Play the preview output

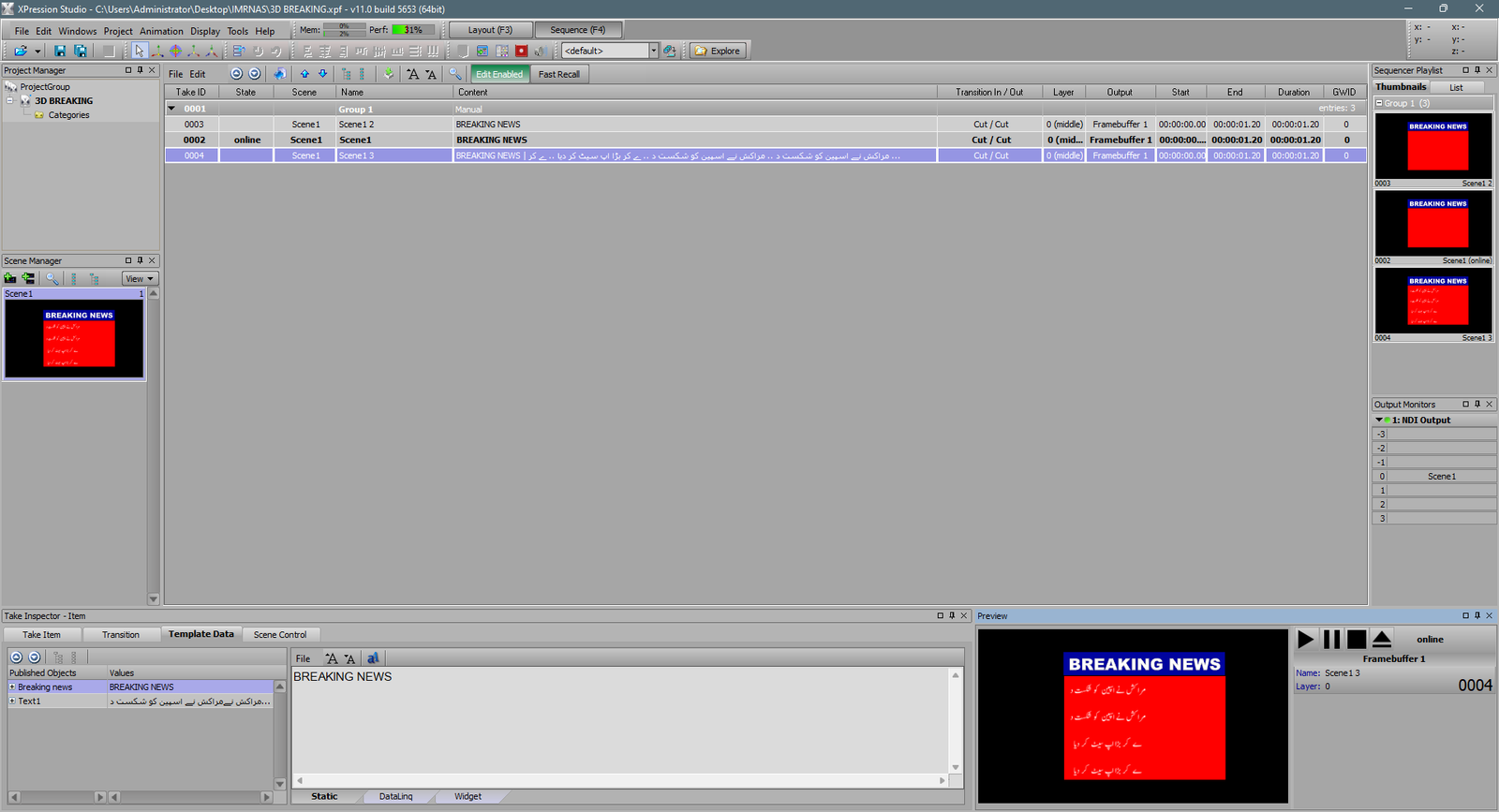point(1305,640)
